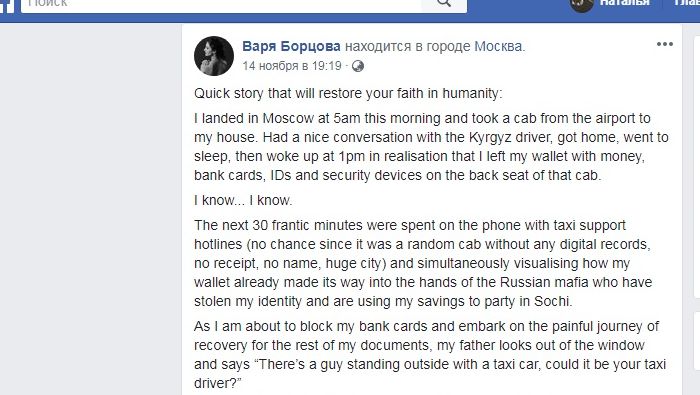Click the partially visible Главная nav item
Screen dimensions: 700x395
[687, 4]
